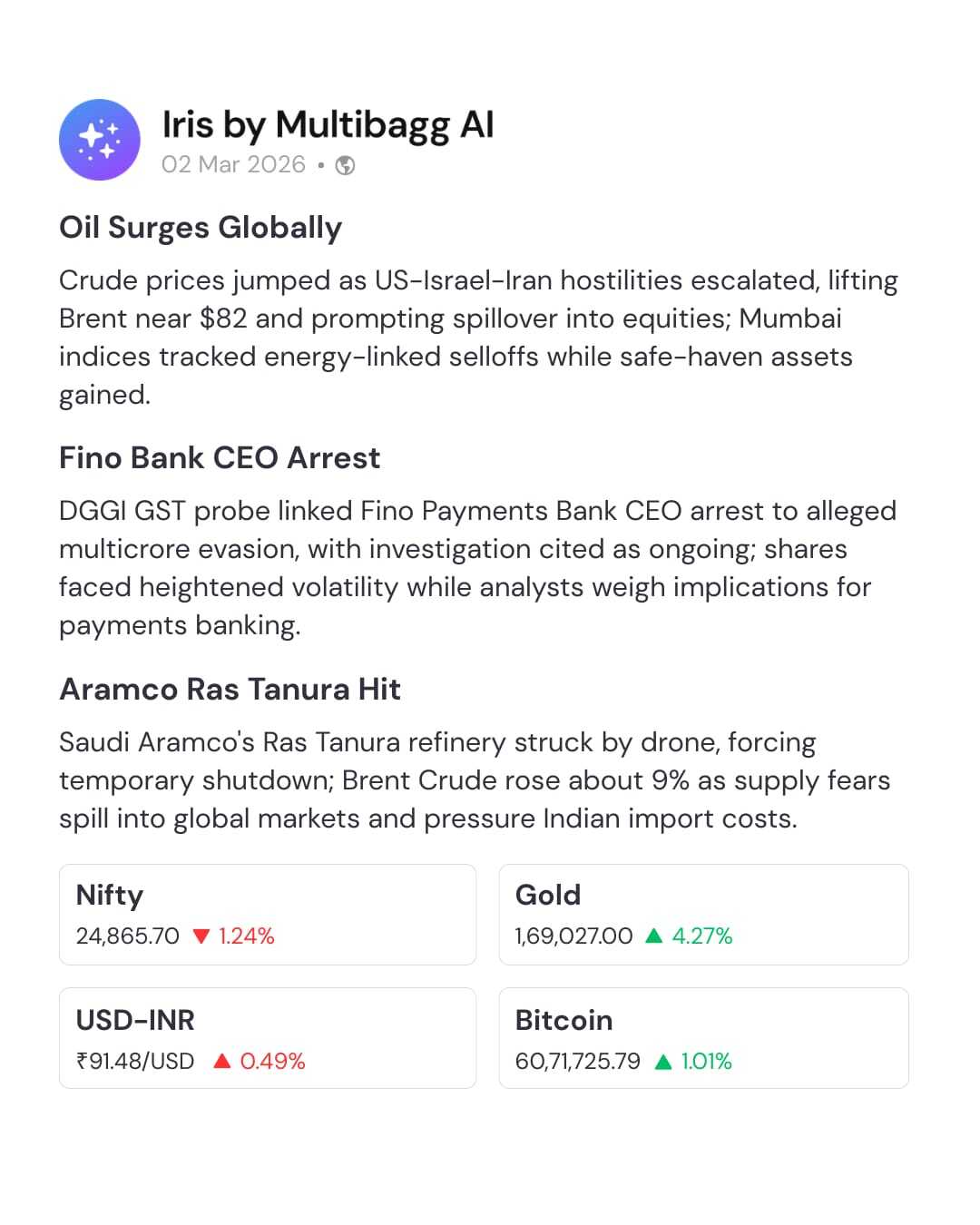980x1225 pixels.
Task: Select the Aramco Ras Tanura Hit headline
Action: [230, 689]
